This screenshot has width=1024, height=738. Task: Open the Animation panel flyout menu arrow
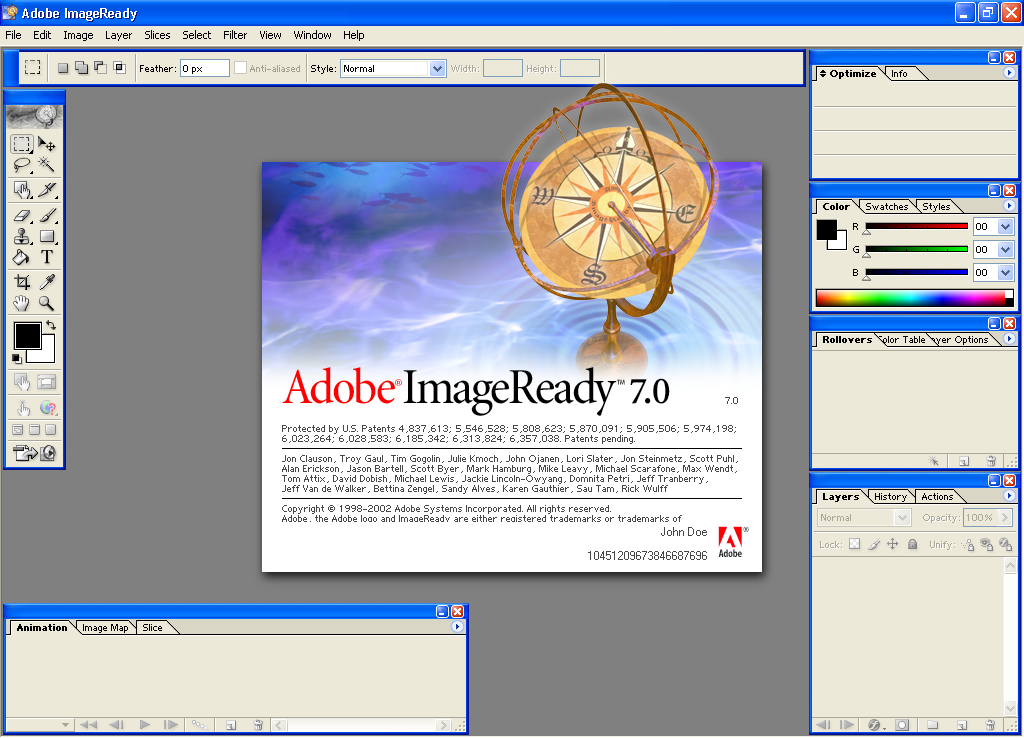click(x=457, y=626)
